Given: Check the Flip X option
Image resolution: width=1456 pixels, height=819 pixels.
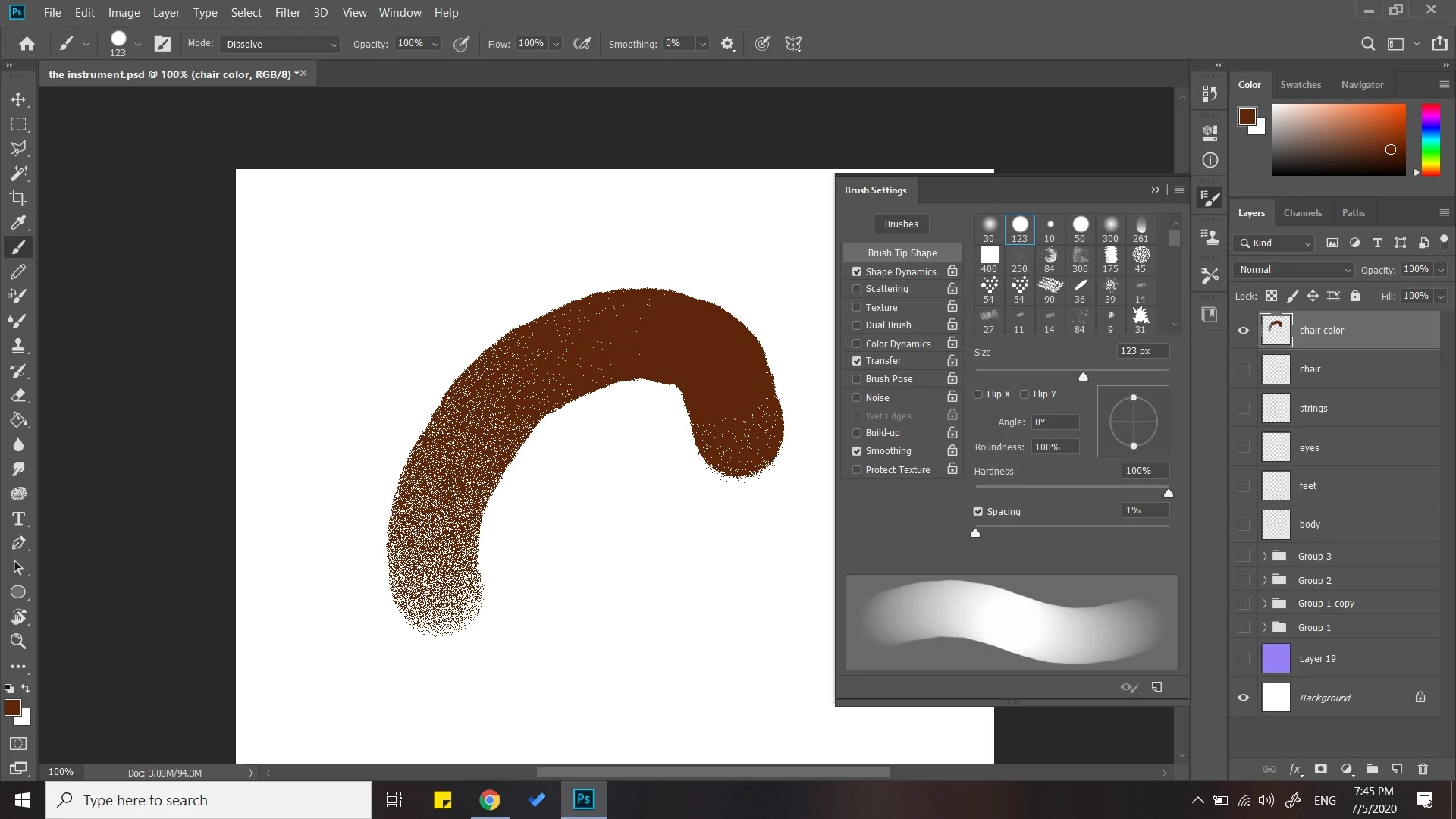Looking at the screenshot, I should (978, 394).
